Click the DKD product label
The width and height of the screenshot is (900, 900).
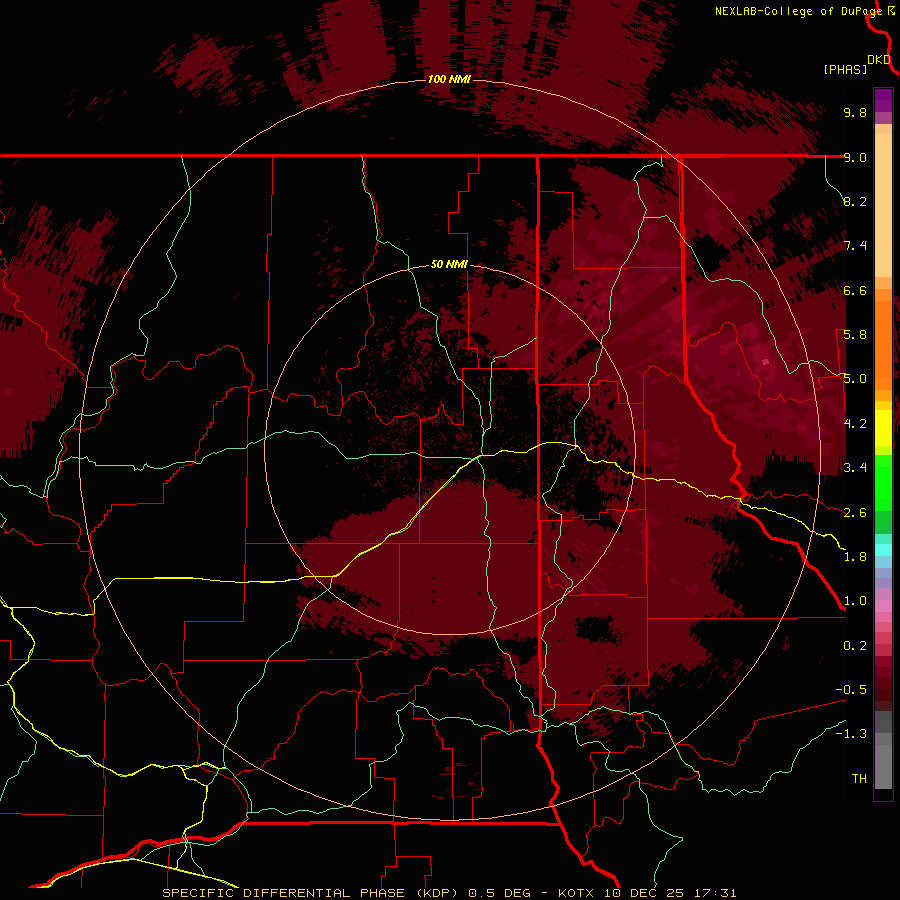879,60
